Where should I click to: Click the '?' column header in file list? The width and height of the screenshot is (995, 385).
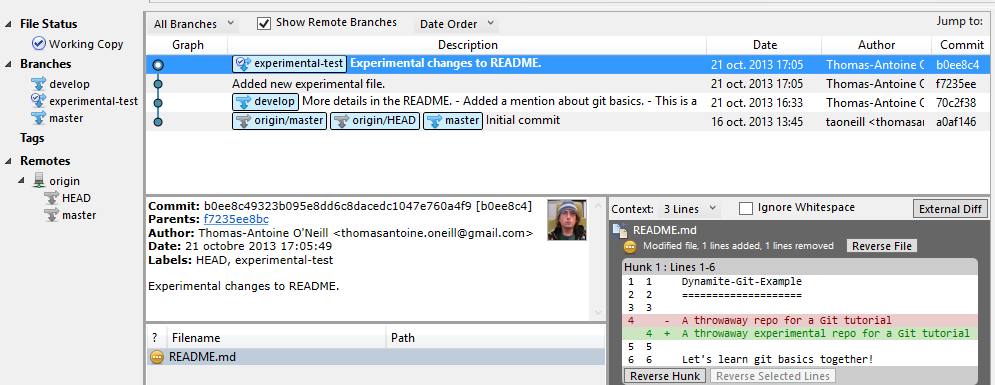(x=156, y=338)
